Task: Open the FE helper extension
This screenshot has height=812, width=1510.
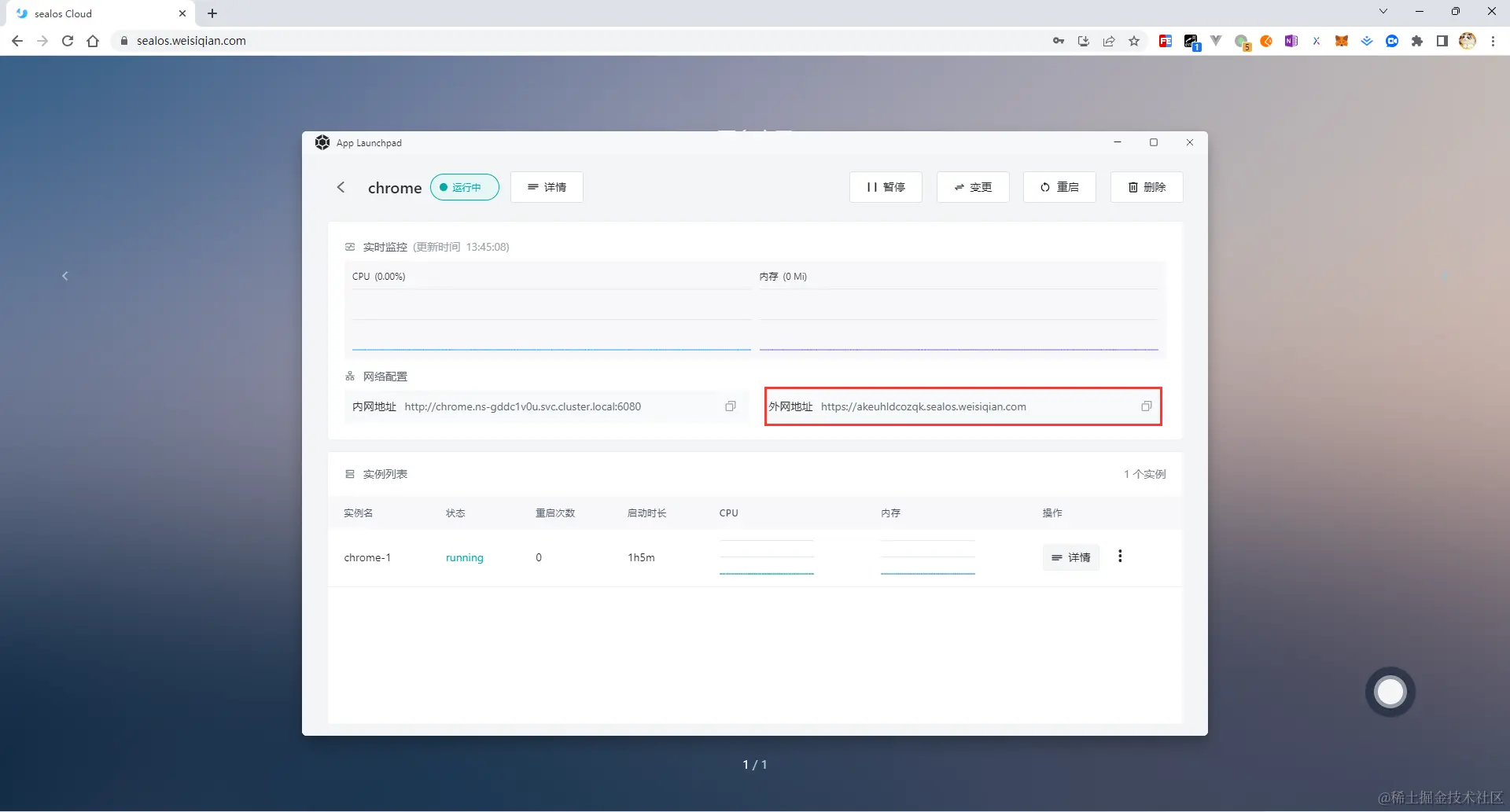Action: tap(1166, 41)
